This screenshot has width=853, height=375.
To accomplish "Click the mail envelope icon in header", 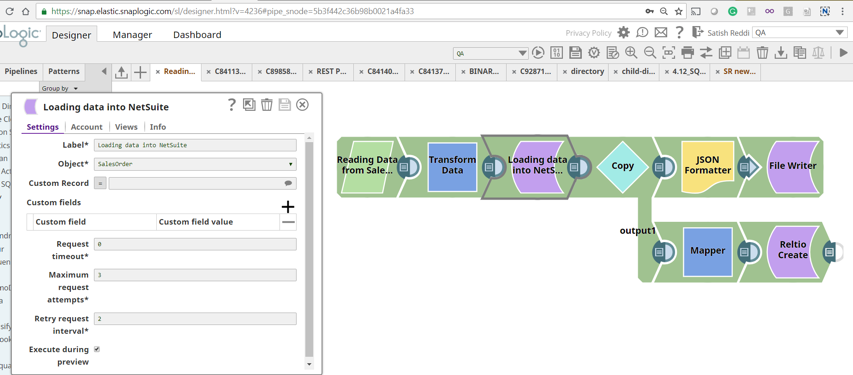I will coord(660,33).
